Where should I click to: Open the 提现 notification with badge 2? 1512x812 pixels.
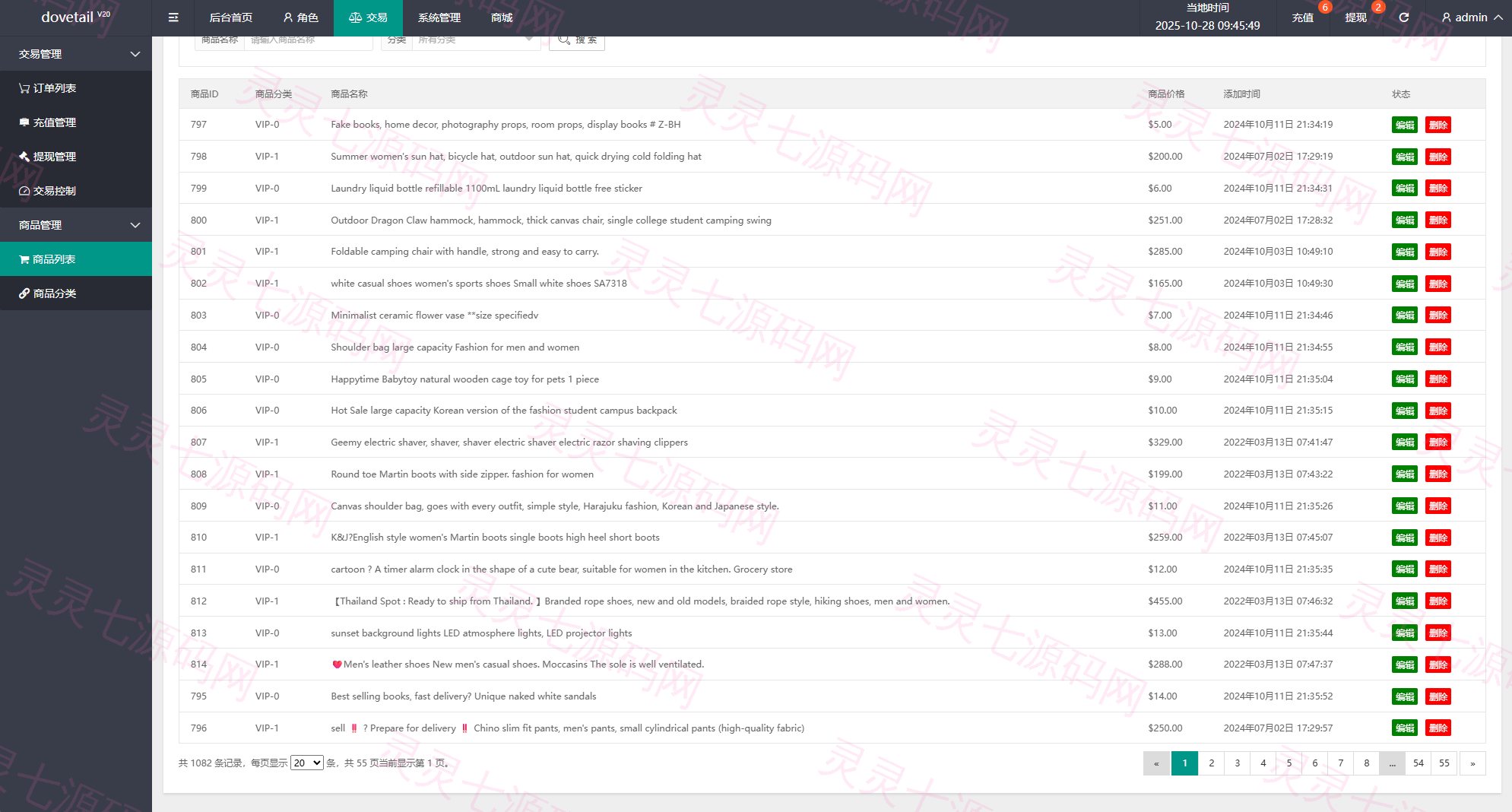pyautogui.click(x=1356, y=17)
